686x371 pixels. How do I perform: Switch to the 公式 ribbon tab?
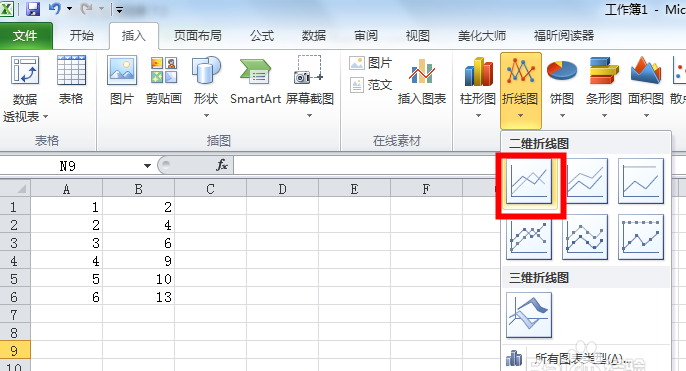(262, 35)
